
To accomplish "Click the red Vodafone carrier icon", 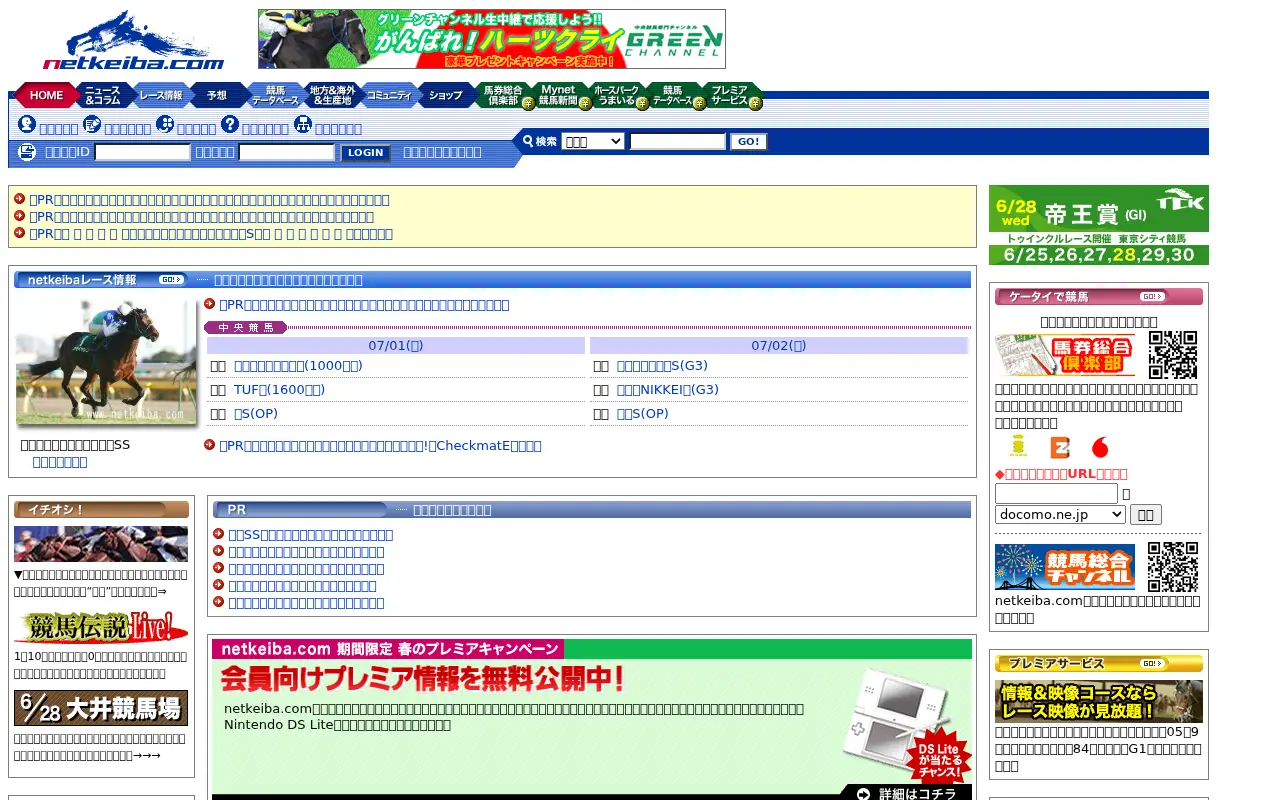I will pyautogui.click(x=1100, y=447).
